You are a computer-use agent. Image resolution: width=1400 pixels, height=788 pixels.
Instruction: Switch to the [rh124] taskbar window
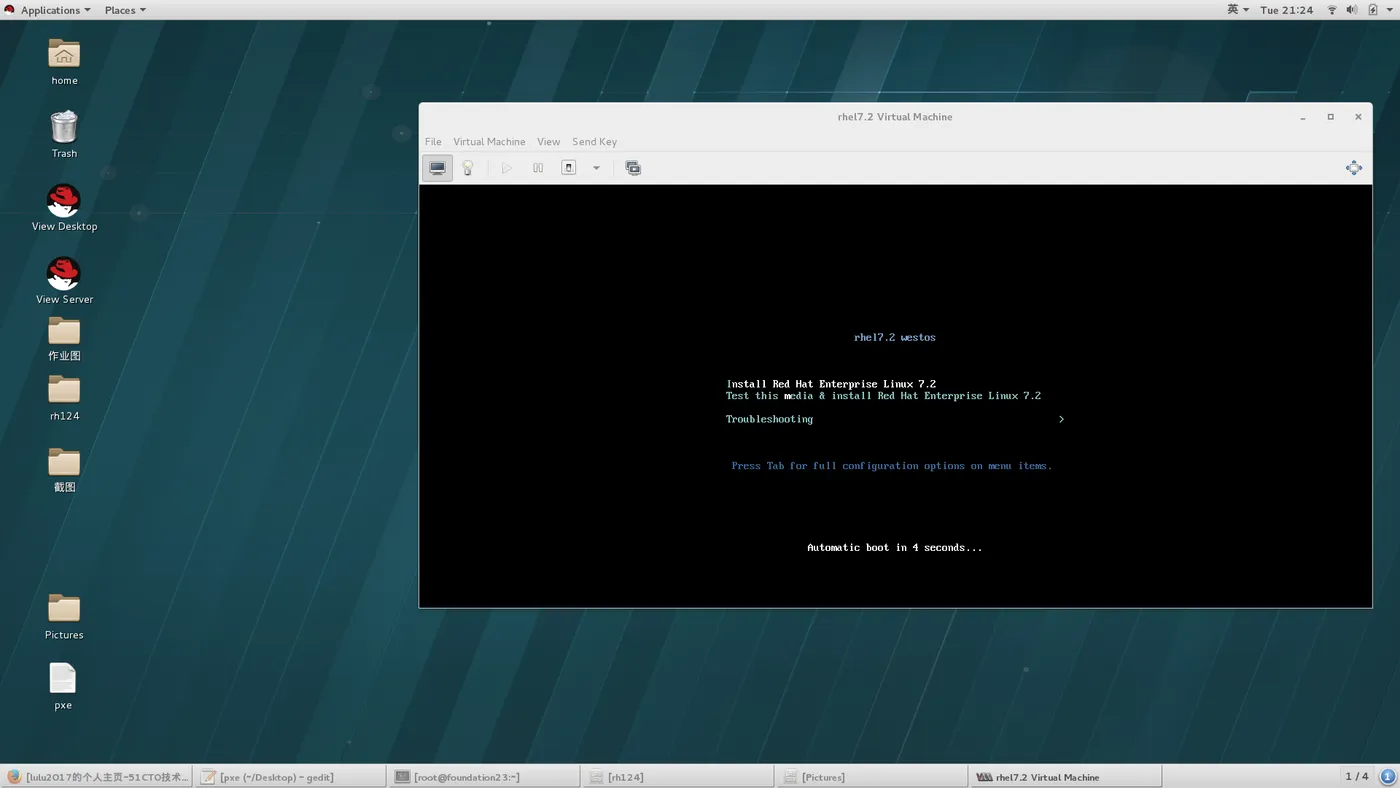pos(678,777)
